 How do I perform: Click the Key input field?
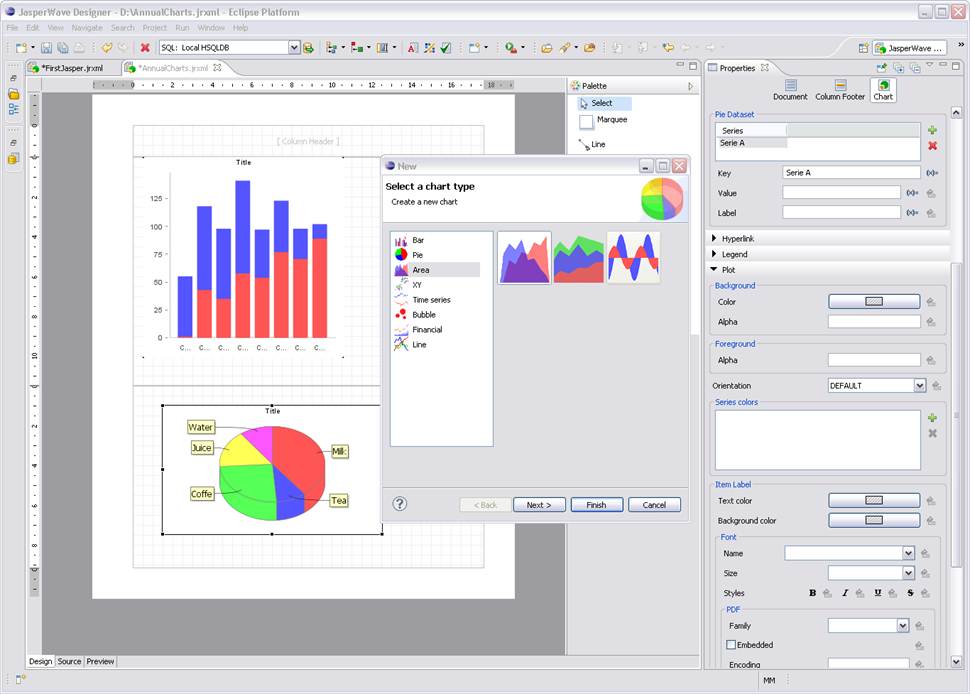[x=851, y=173]
